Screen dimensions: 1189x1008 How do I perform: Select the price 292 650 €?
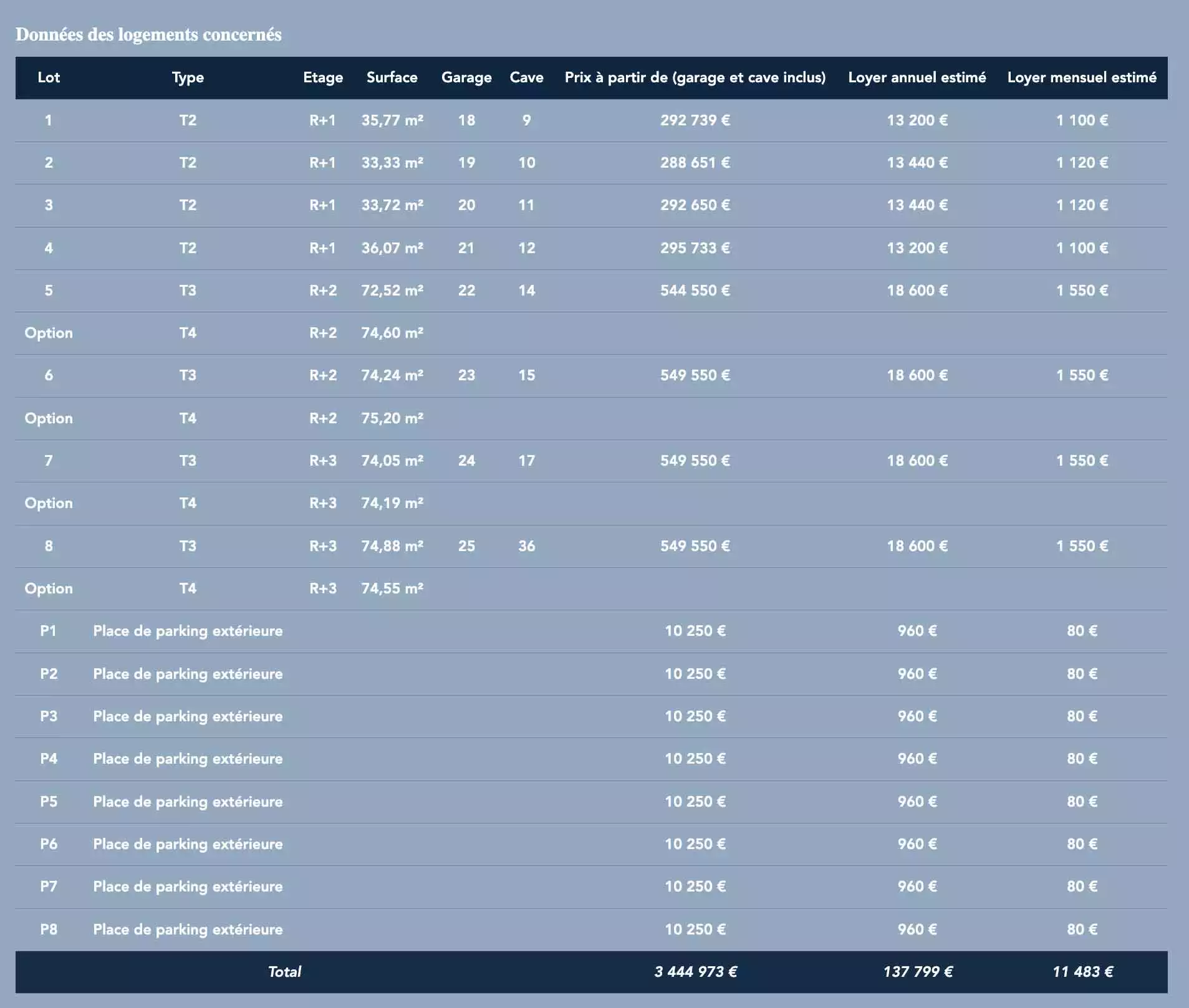click(x=695, y=205)
